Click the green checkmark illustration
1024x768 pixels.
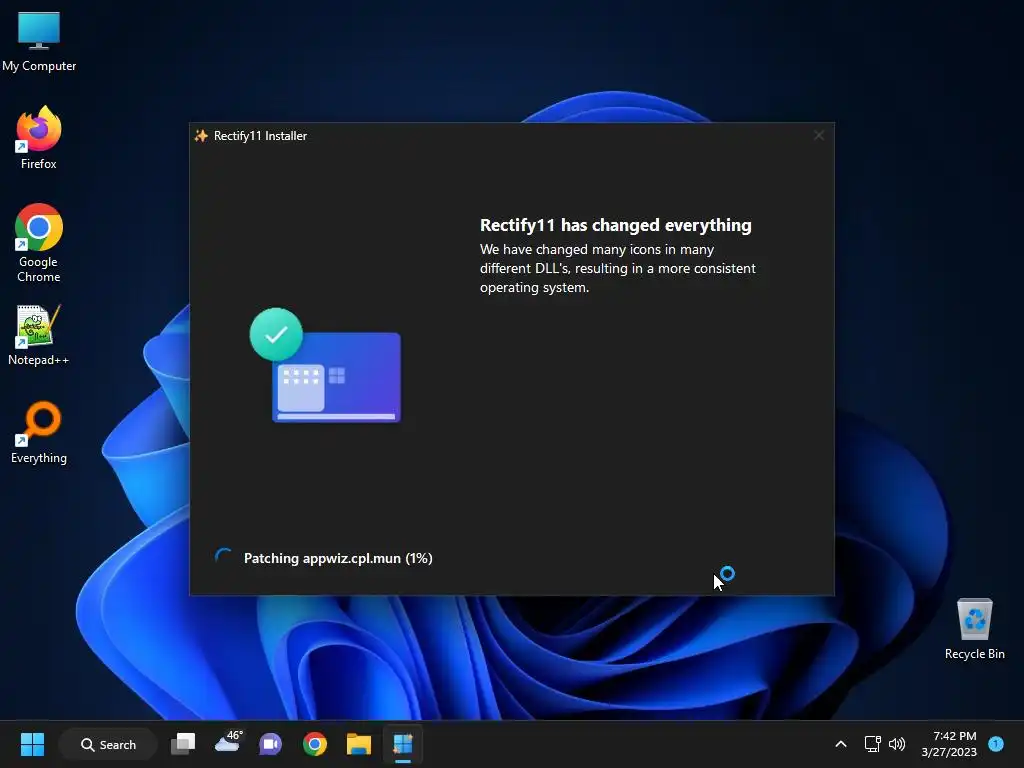tap(276, 334)
